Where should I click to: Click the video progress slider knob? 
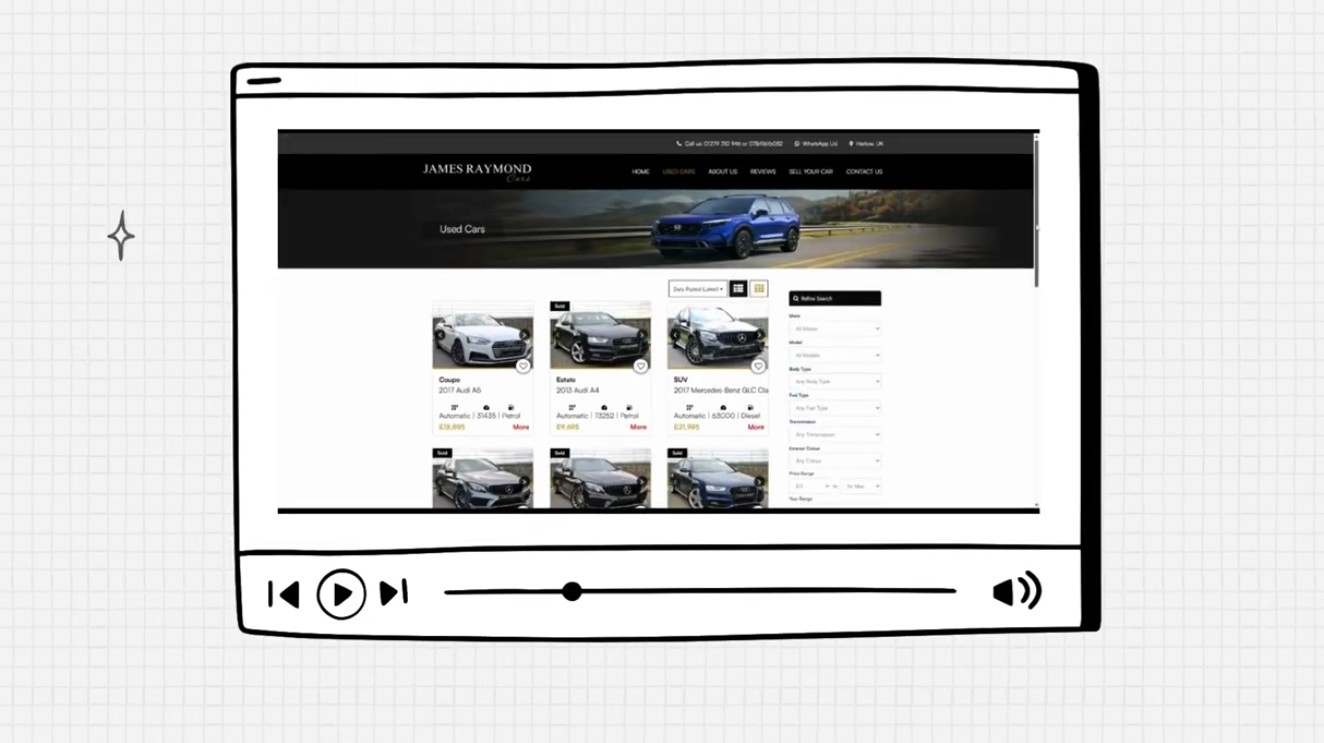point(572,592)
